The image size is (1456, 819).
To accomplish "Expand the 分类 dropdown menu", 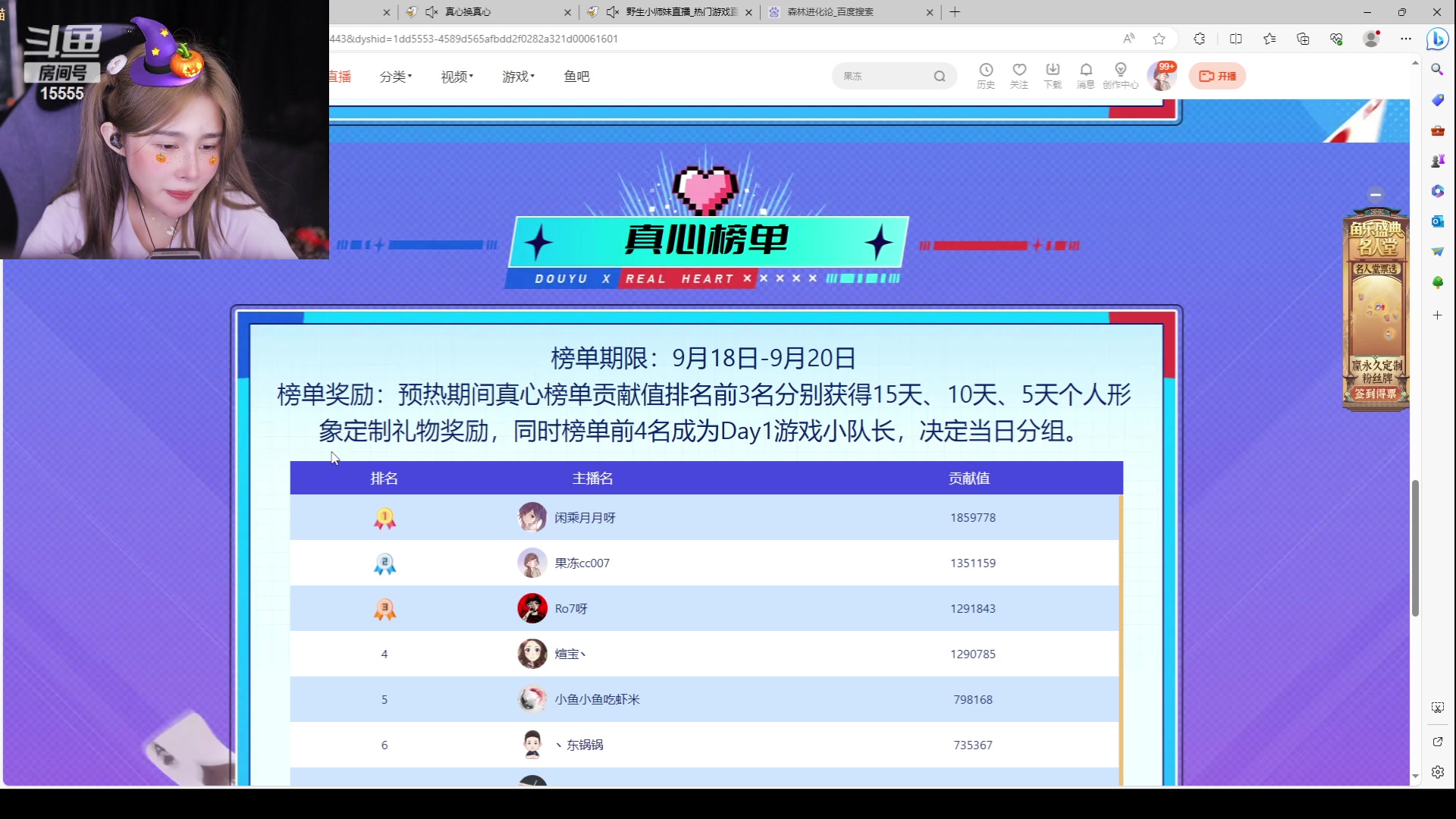I will point(395,77).
